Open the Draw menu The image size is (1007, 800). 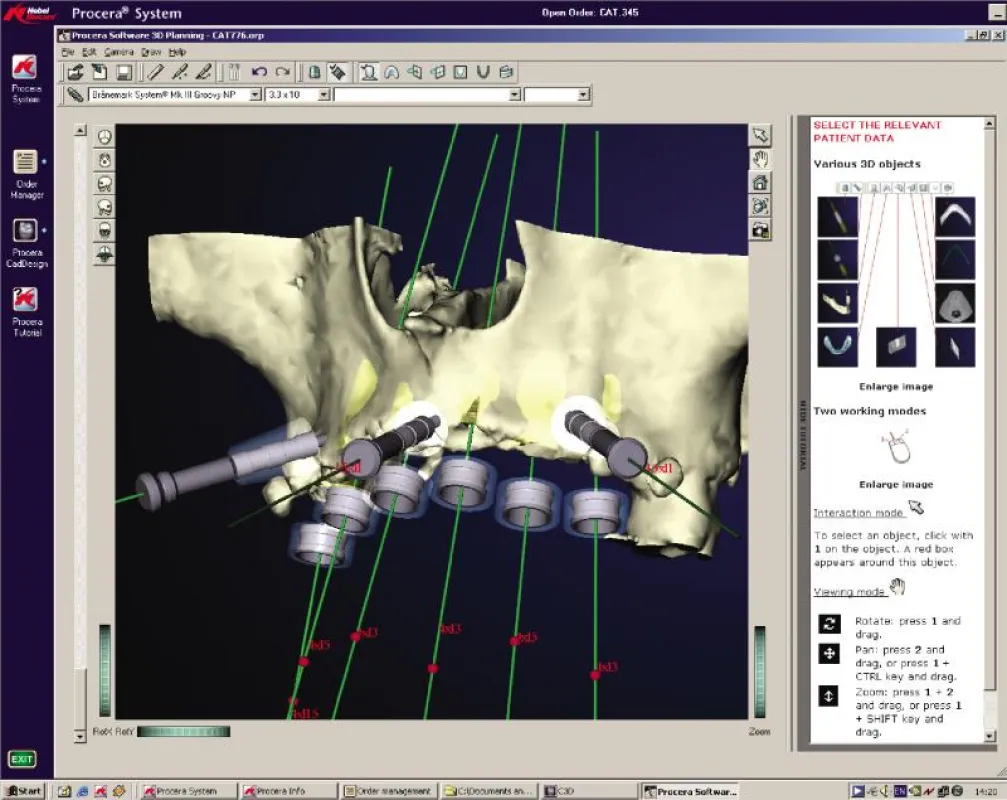tap(151, 52)
